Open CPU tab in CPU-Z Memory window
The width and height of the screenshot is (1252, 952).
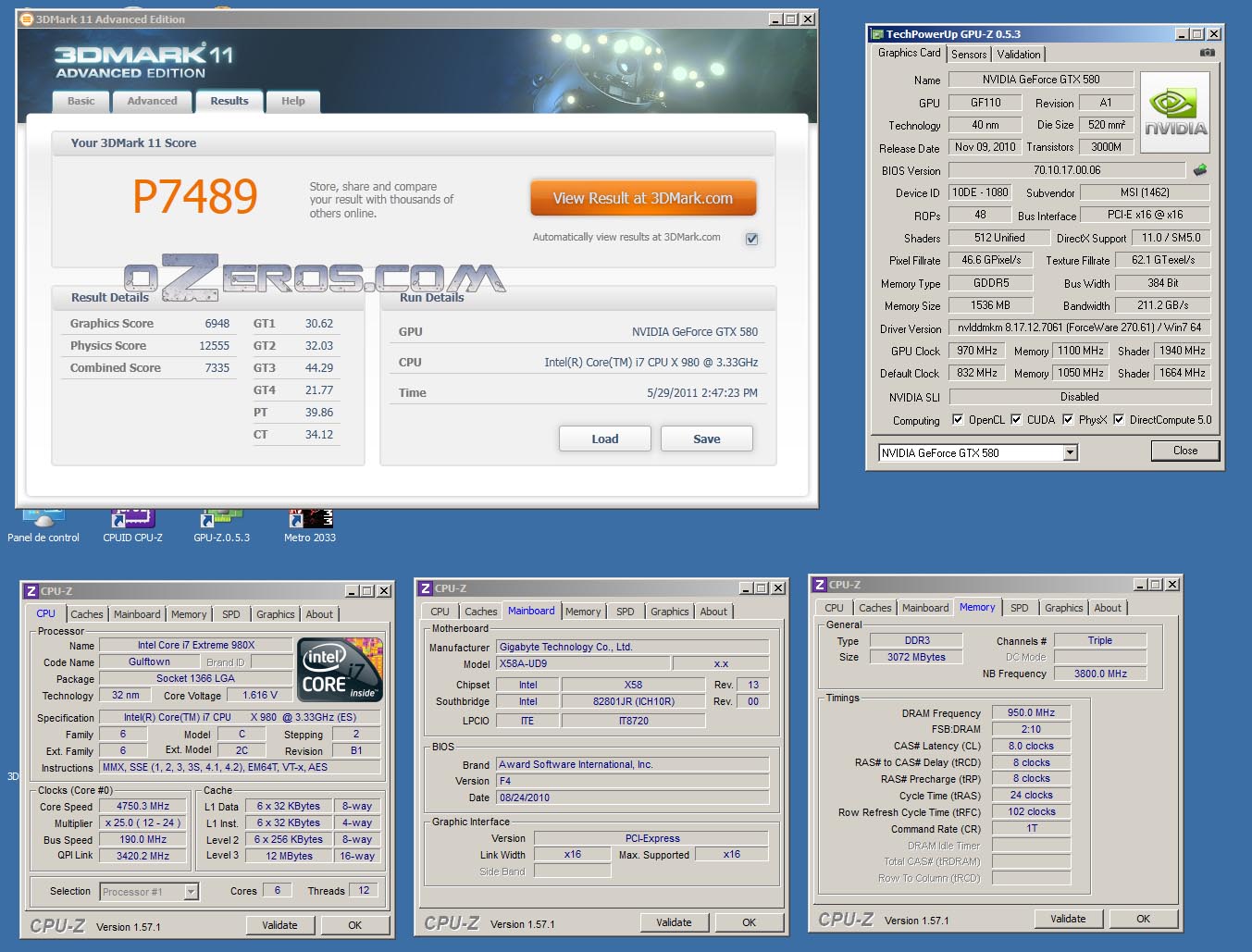(x=834, y=608)
